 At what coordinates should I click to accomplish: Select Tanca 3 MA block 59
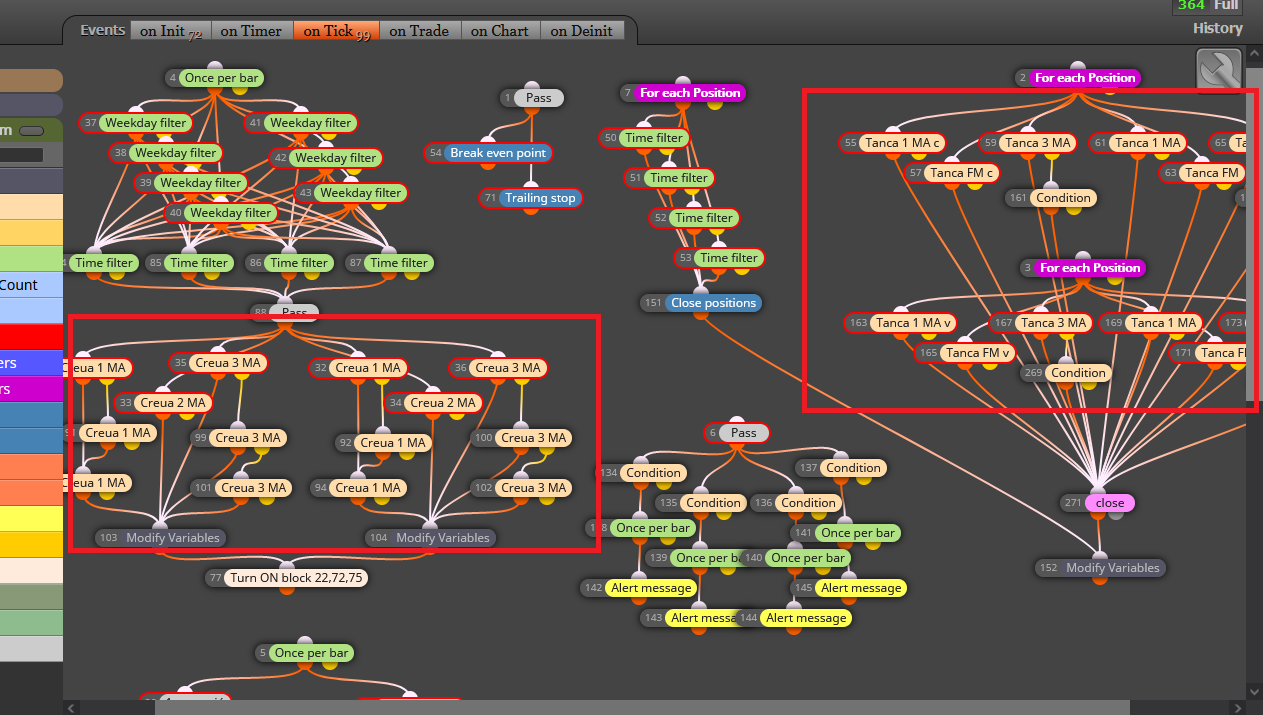[x=1028, y=143]
